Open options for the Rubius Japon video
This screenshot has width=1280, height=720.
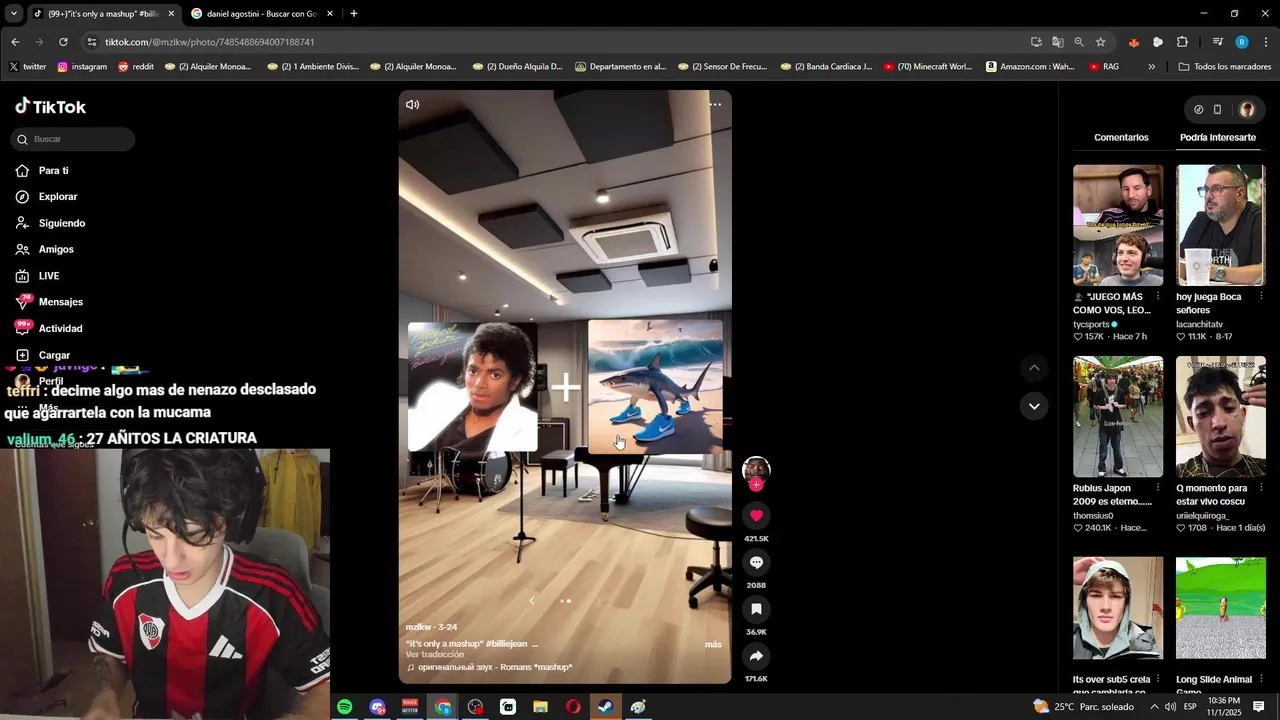[x=1158, y=488]
